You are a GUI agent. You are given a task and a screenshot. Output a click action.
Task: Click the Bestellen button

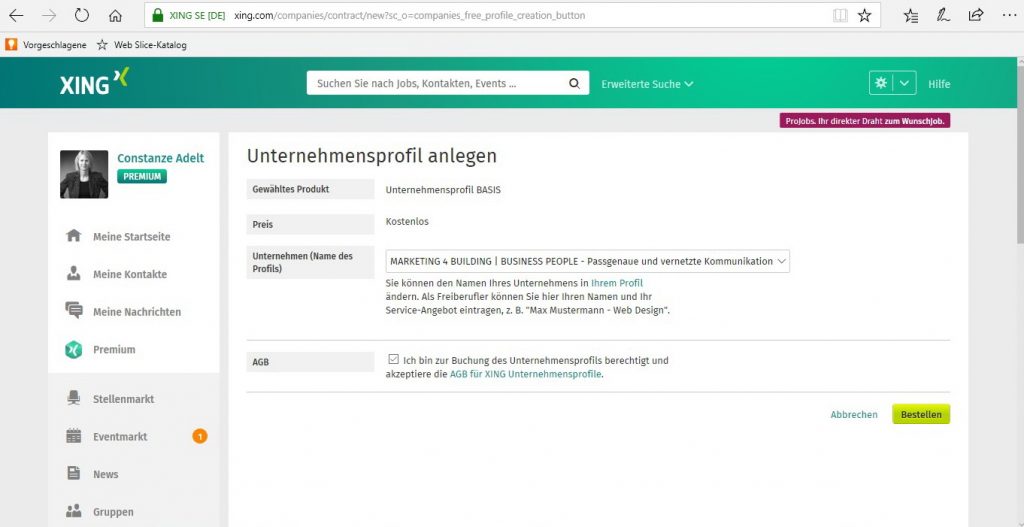pos(921,414)
